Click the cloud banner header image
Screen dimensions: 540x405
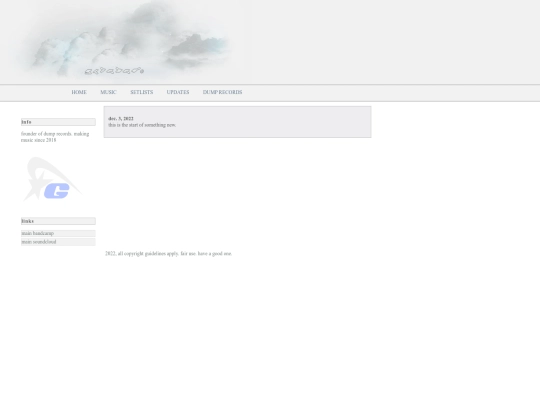click(x=126, y=41)
